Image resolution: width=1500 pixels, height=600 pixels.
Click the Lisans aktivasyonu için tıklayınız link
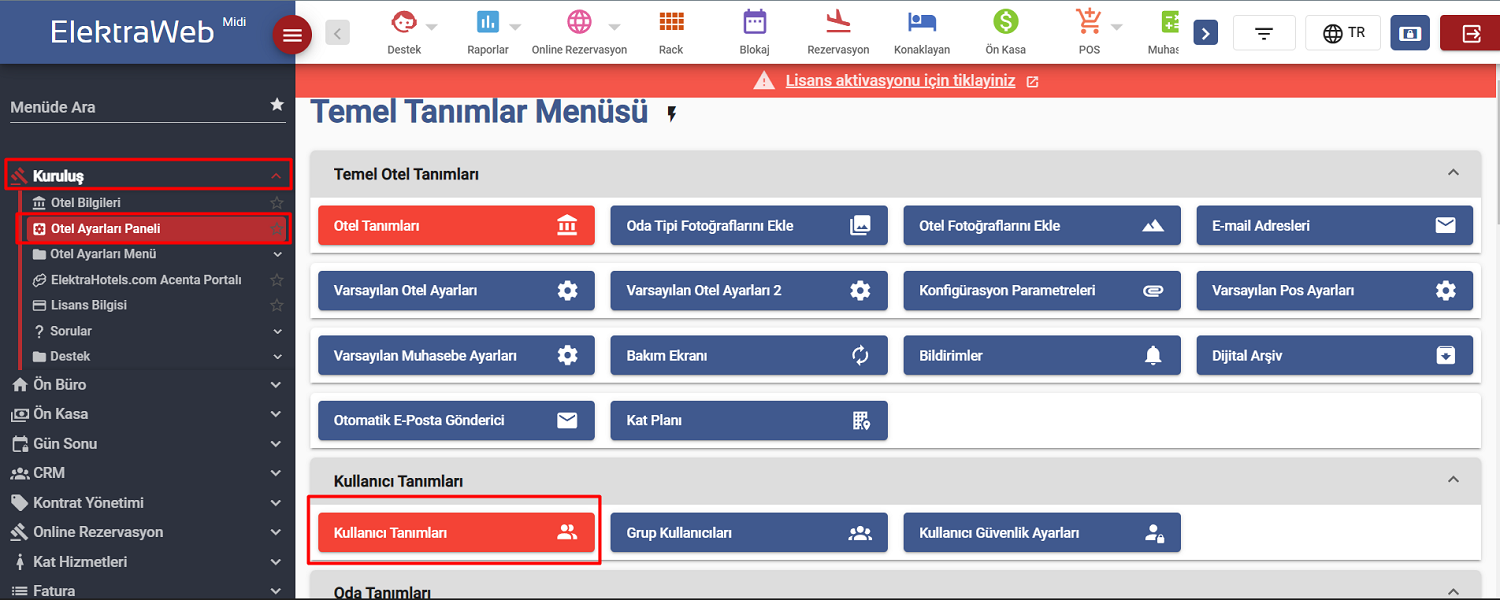(x=900, y=81)
